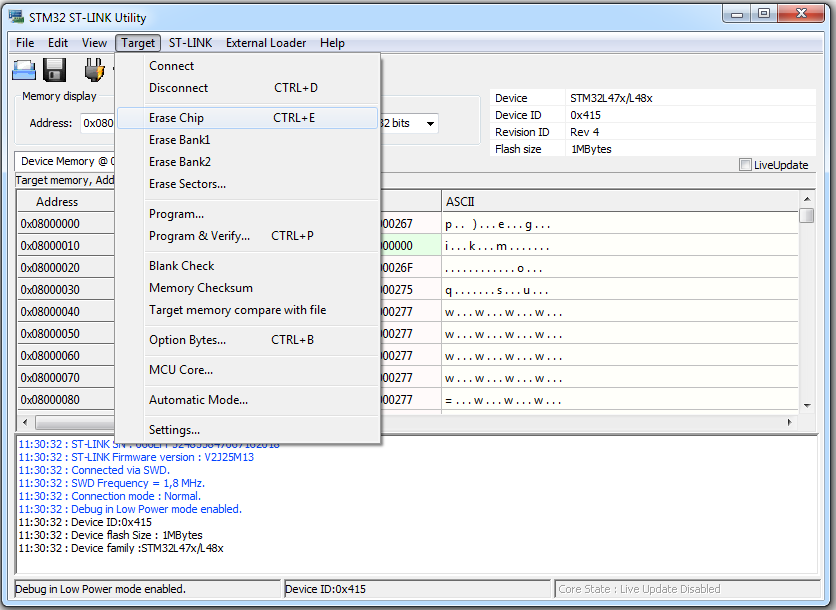Choose Erase Bank2 menu entry
Viewport: 836px width, 610px height.
click(247, 162)
